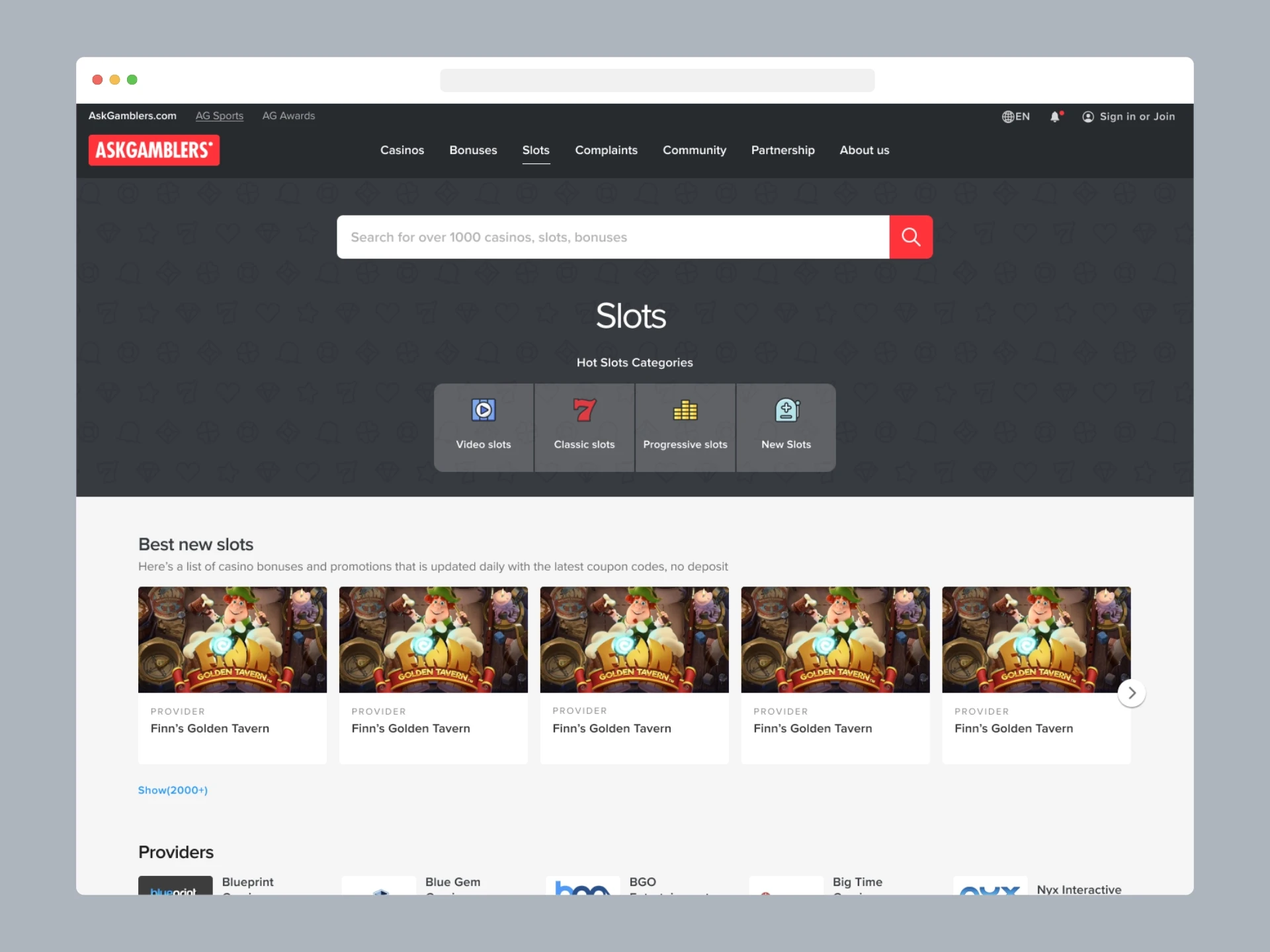Open the New Slots category icon

click(x=786, y=411)
